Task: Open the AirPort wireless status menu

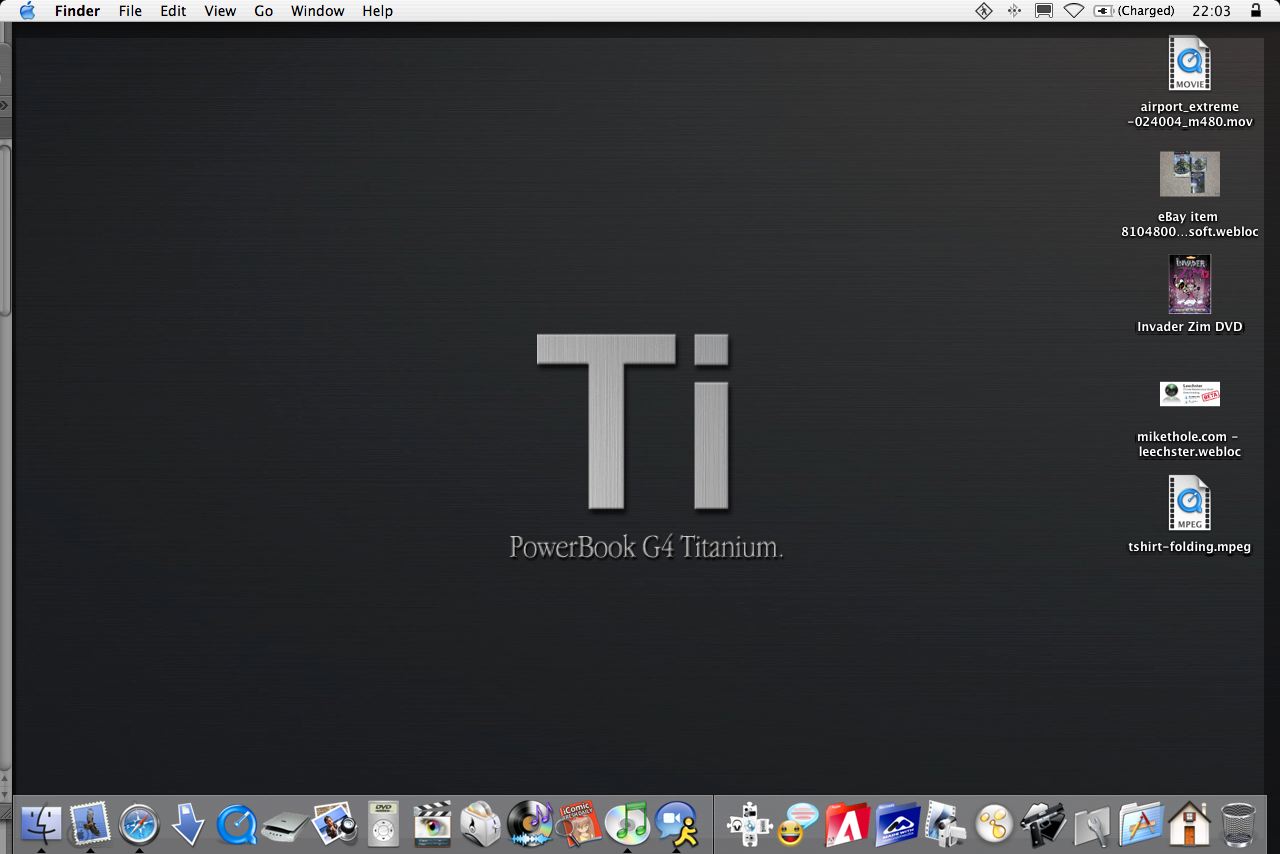Action: [1074, 11]
